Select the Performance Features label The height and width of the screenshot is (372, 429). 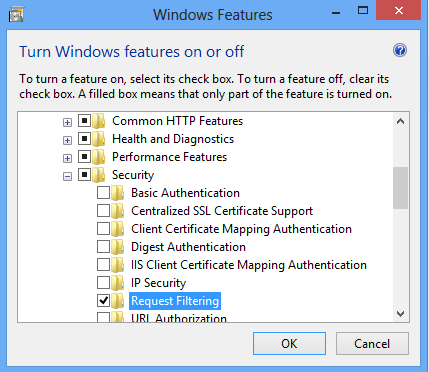[169, 157]
